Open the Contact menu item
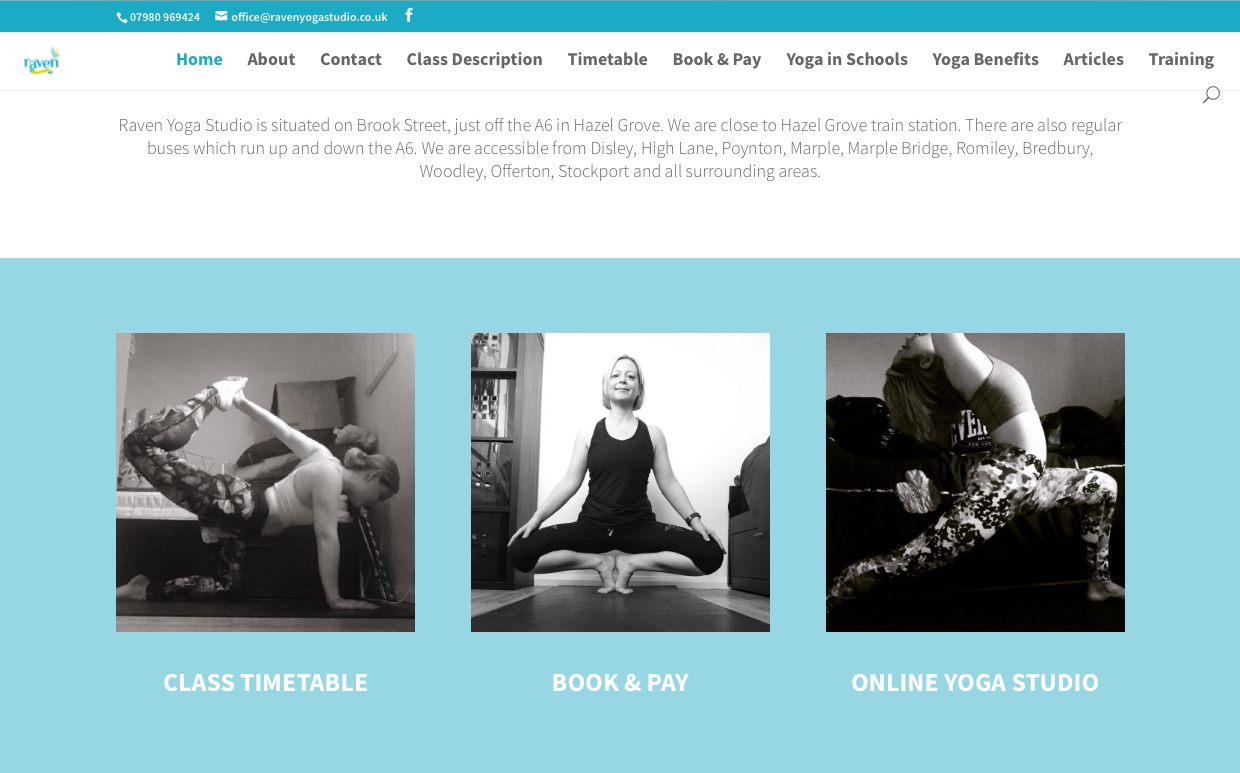 (x=351, y=59)
